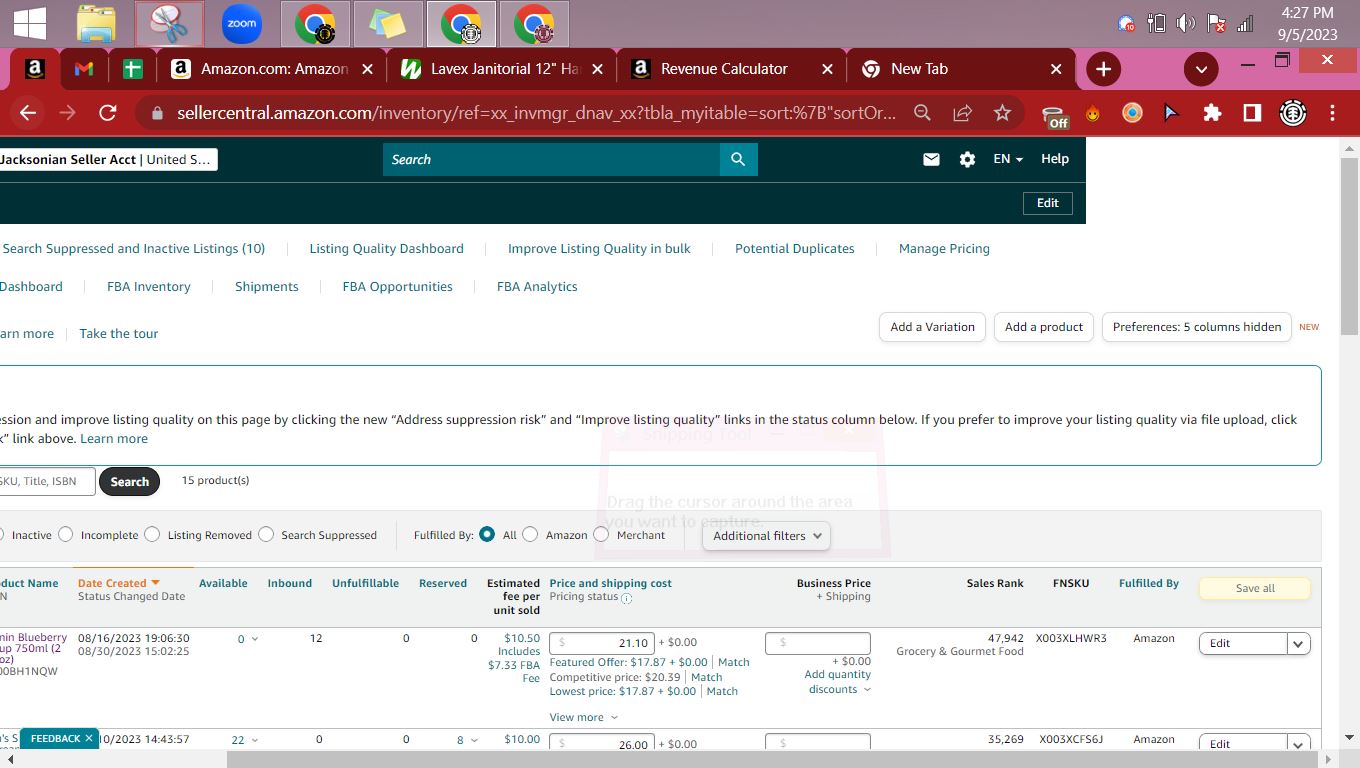Viewport: 1360px width, 768px height.
Task: Open the EN language dropdown
Action: 1008,159
